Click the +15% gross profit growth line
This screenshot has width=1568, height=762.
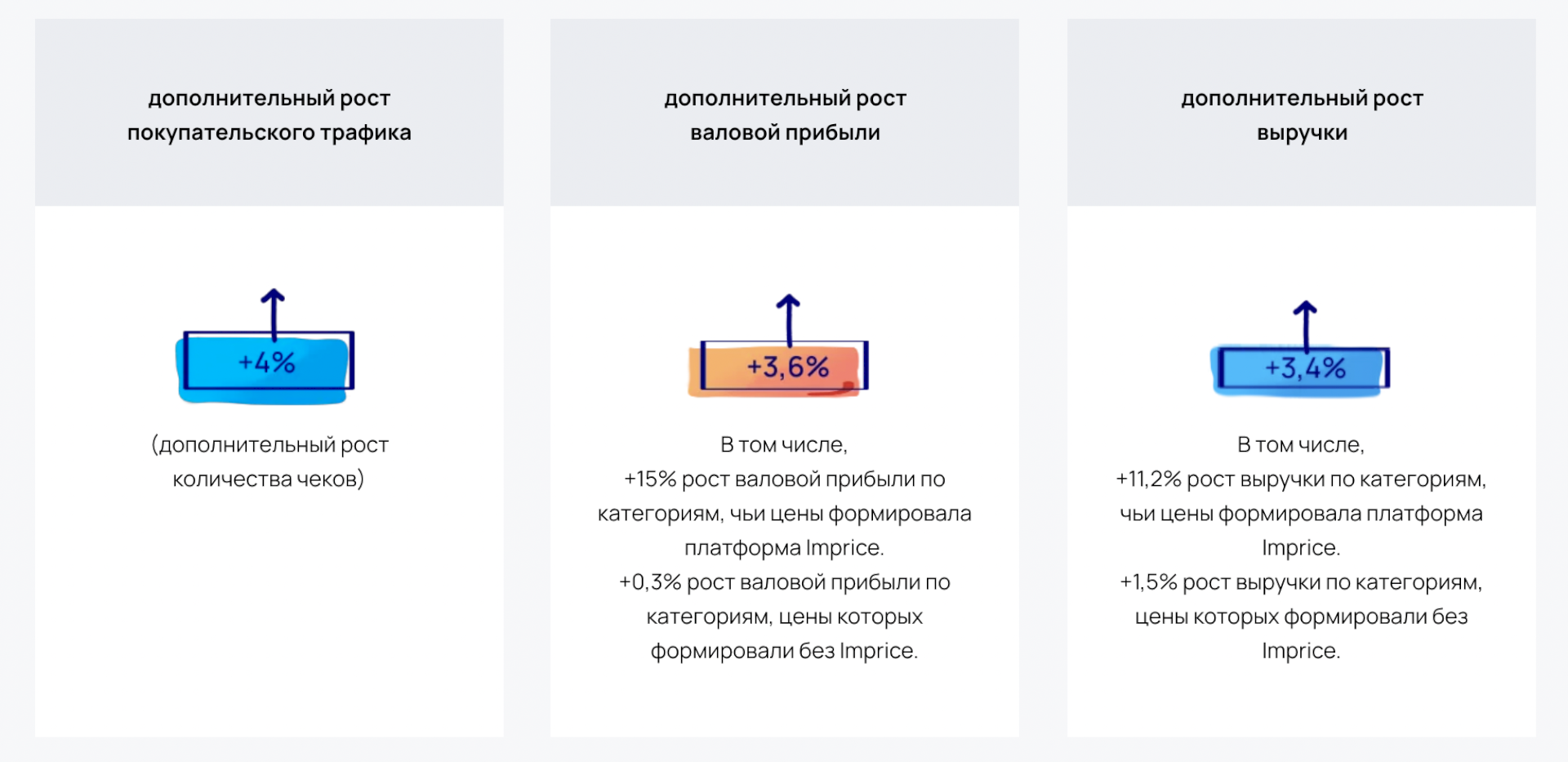coord(785,513)
